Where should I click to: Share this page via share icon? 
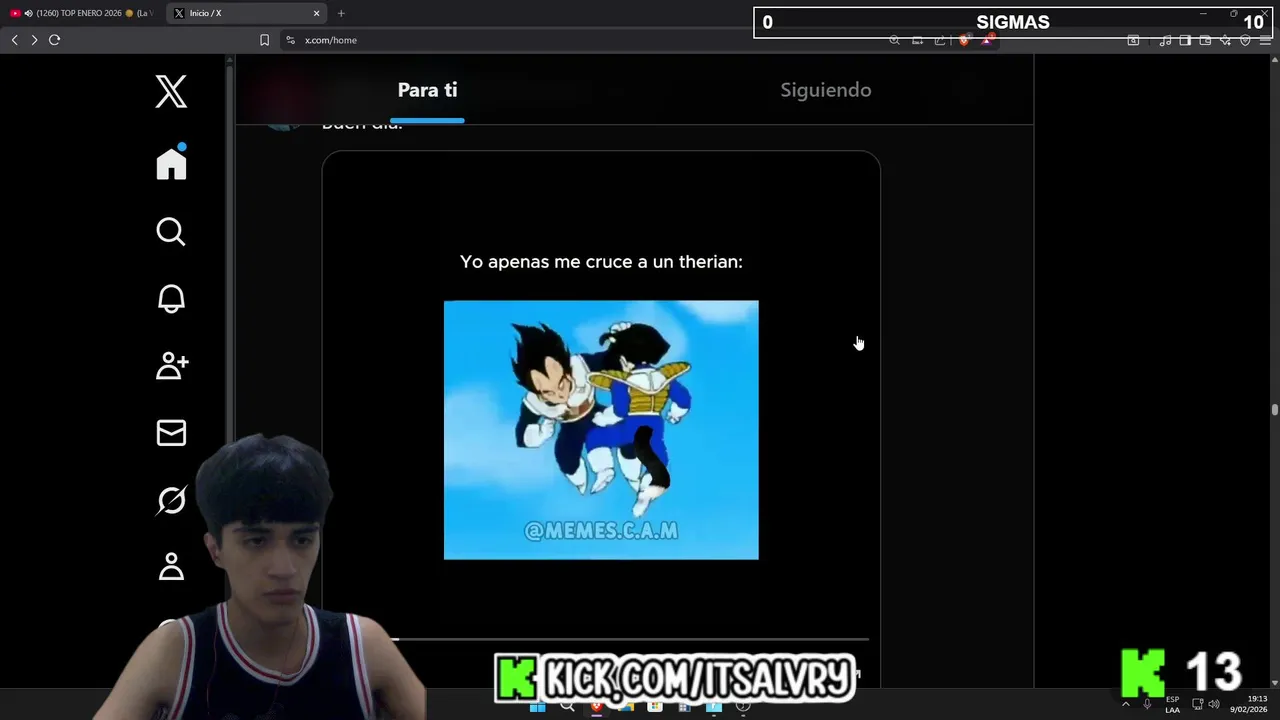940,40
